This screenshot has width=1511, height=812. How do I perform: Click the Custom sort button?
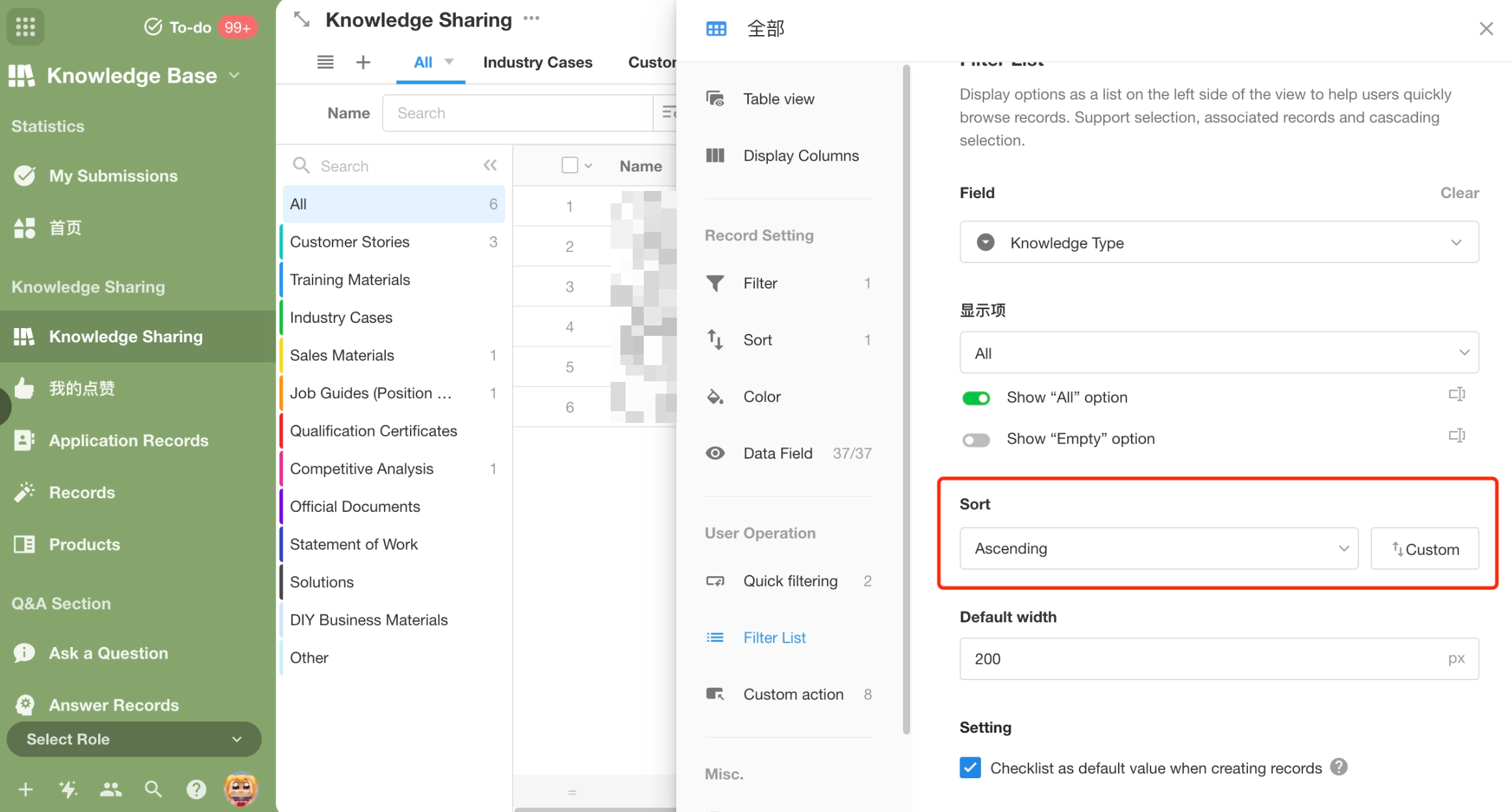1424,548
